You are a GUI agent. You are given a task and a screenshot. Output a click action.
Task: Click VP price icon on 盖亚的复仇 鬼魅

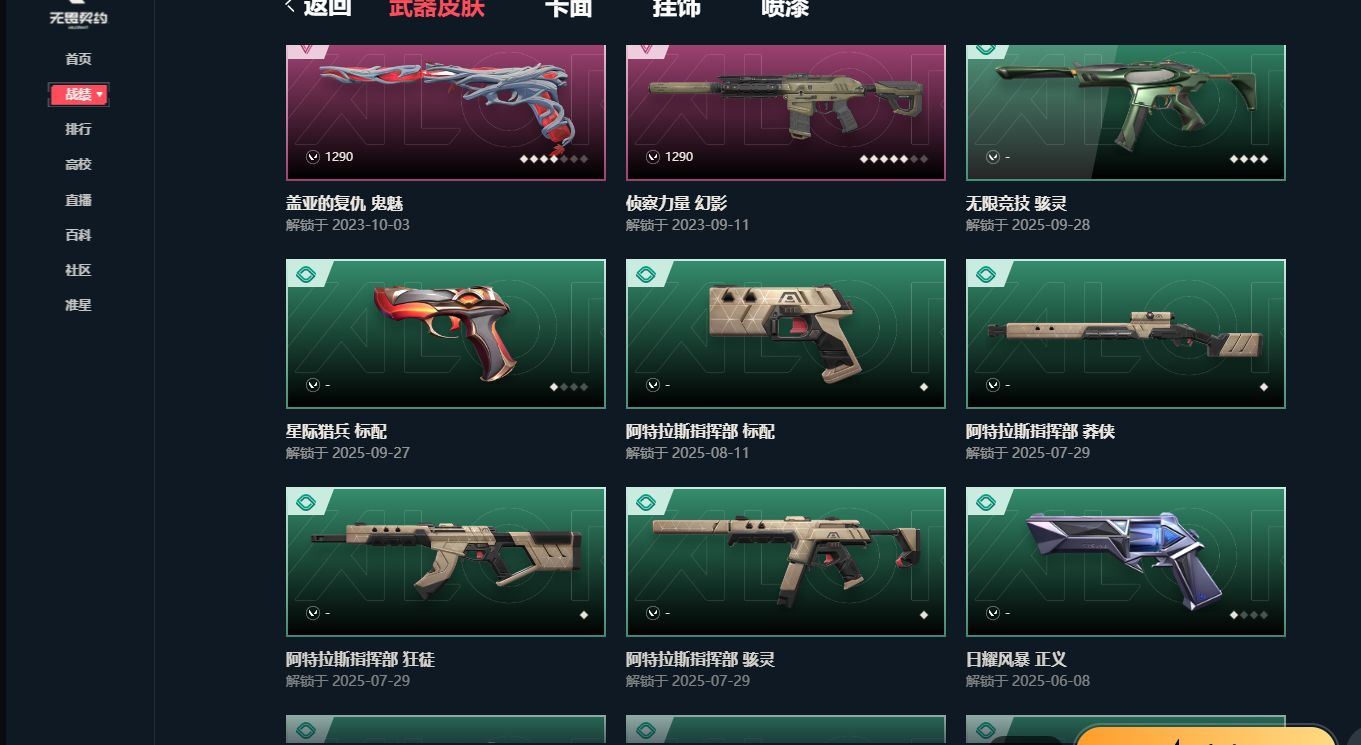pyautogui.click(x=313, y=157)
